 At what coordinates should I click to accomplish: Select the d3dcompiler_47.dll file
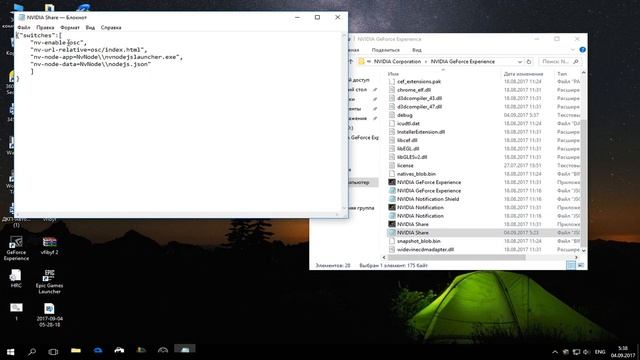(x=419, y=107)
